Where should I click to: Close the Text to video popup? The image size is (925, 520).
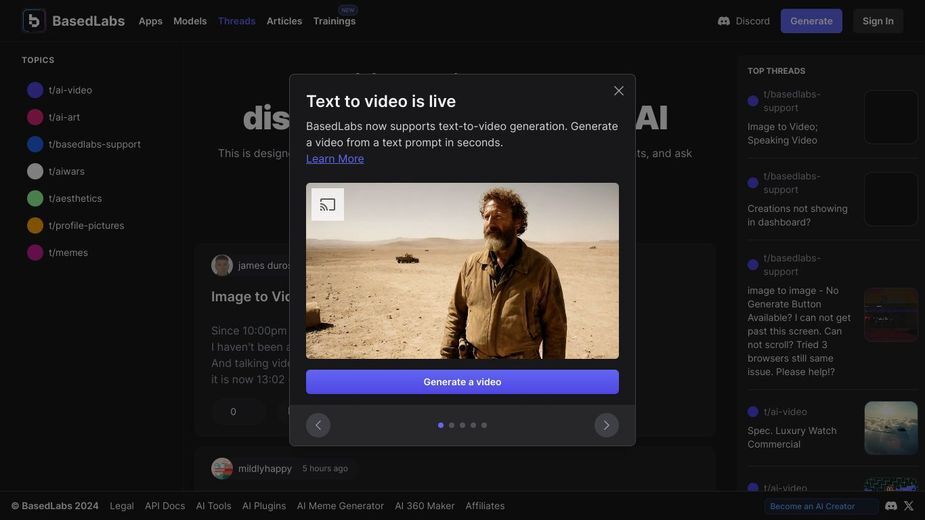point(618,91)
